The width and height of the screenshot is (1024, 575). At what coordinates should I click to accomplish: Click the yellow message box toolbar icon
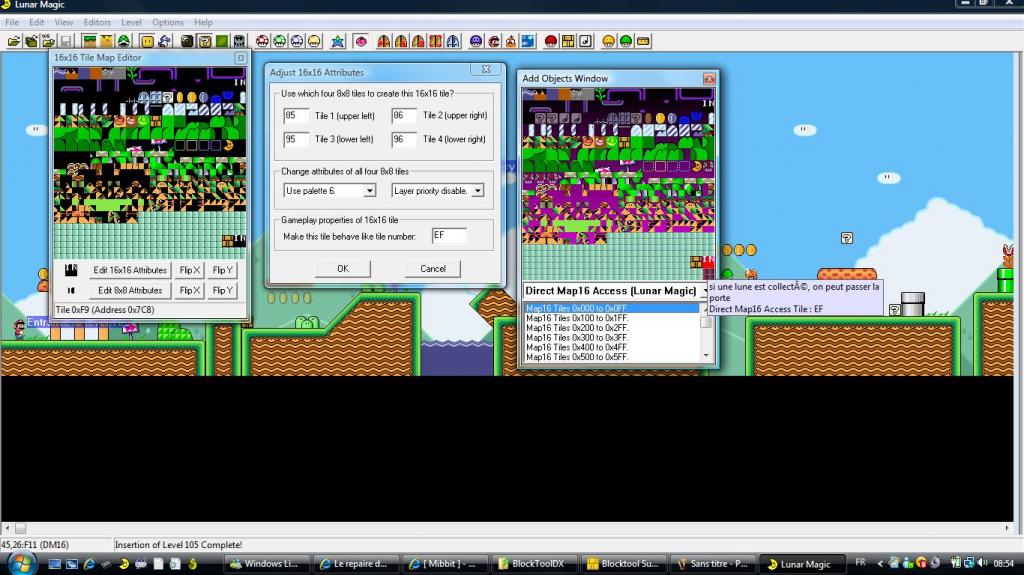[643, 41]
